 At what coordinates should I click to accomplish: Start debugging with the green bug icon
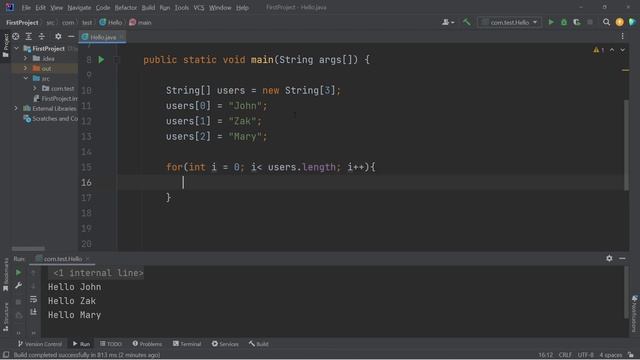coord(564,22)
